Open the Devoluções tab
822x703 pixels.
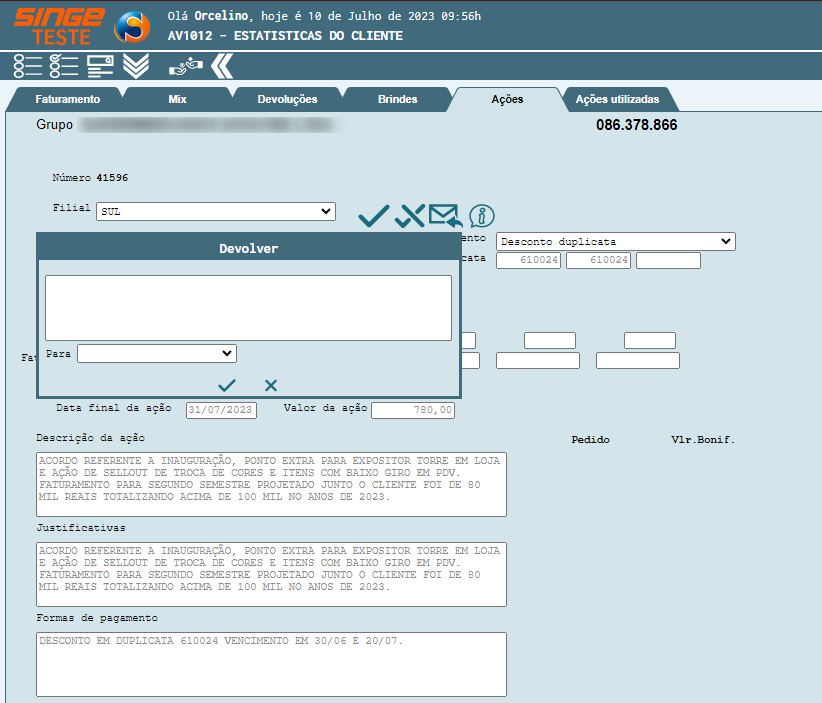click(x=287, y=100)
